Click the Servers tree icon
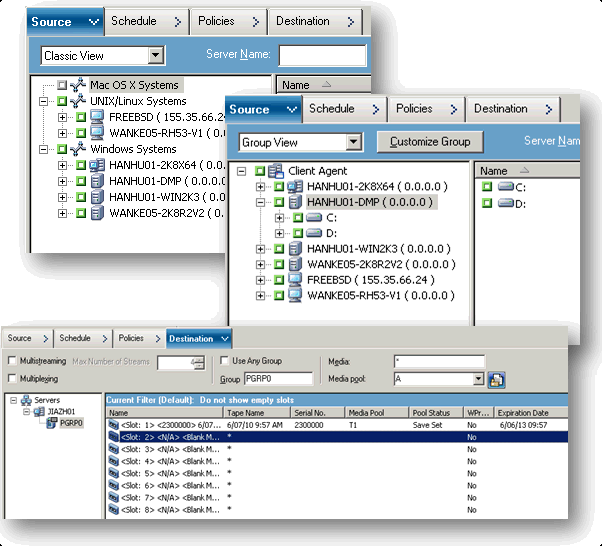The image size is (602, 546). point(26,400)
